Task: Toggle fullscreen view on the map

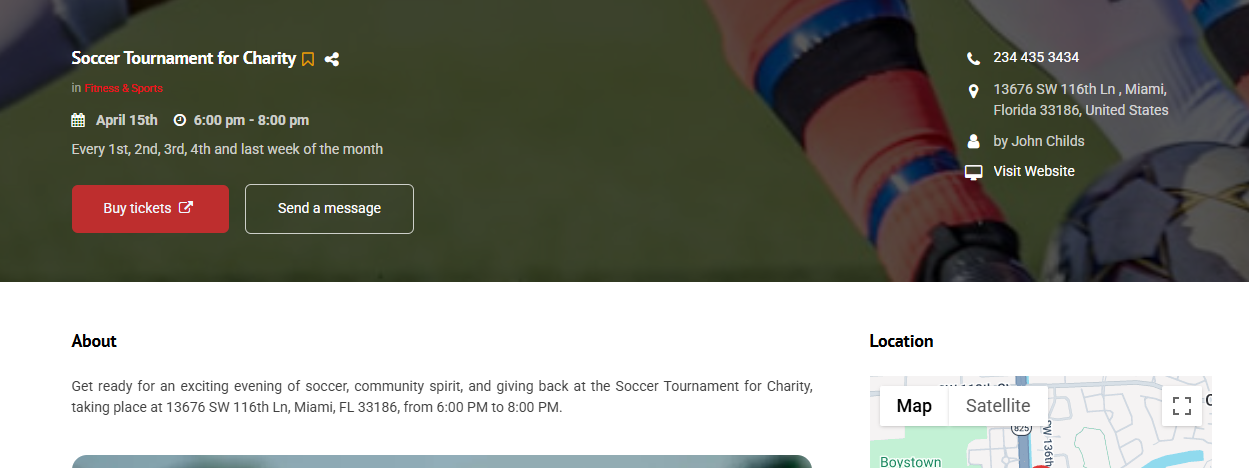Action: (1182, 406)
